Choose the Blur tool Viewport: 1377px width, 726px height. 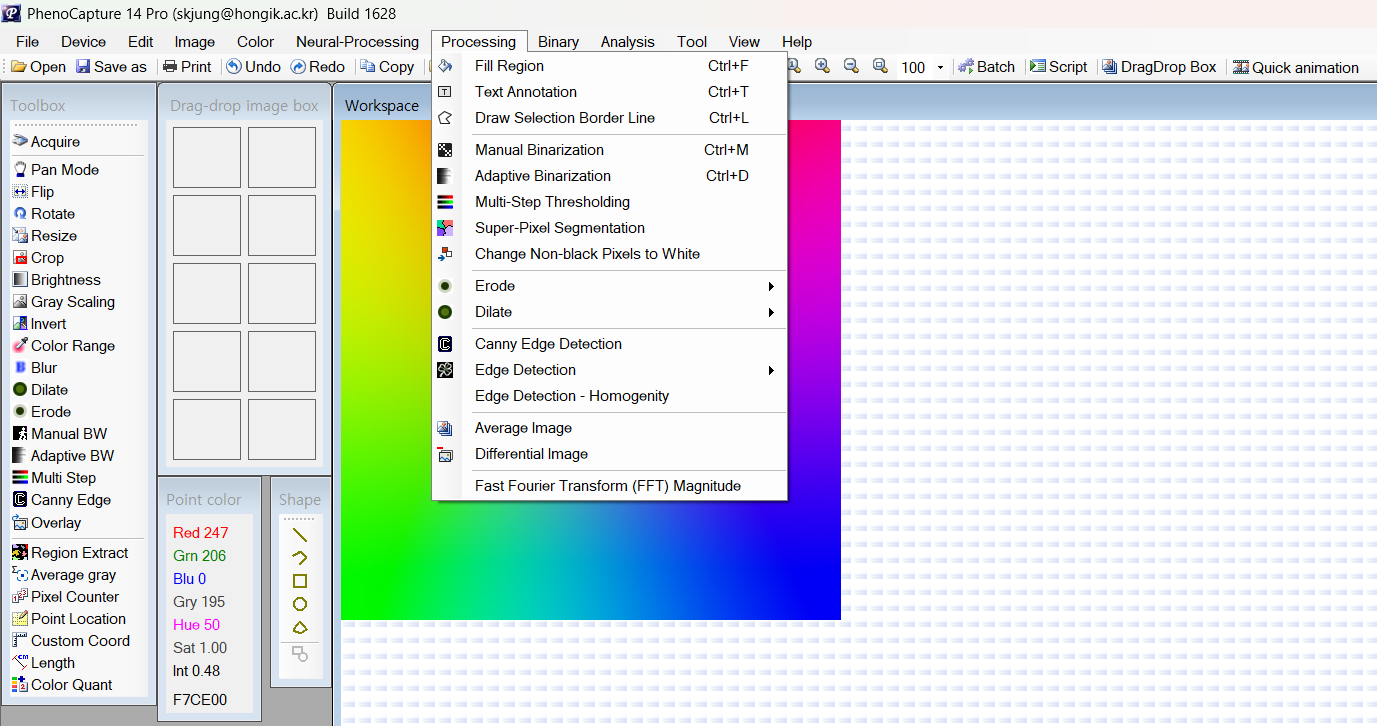pyautogui.click(x=36, y=368)
